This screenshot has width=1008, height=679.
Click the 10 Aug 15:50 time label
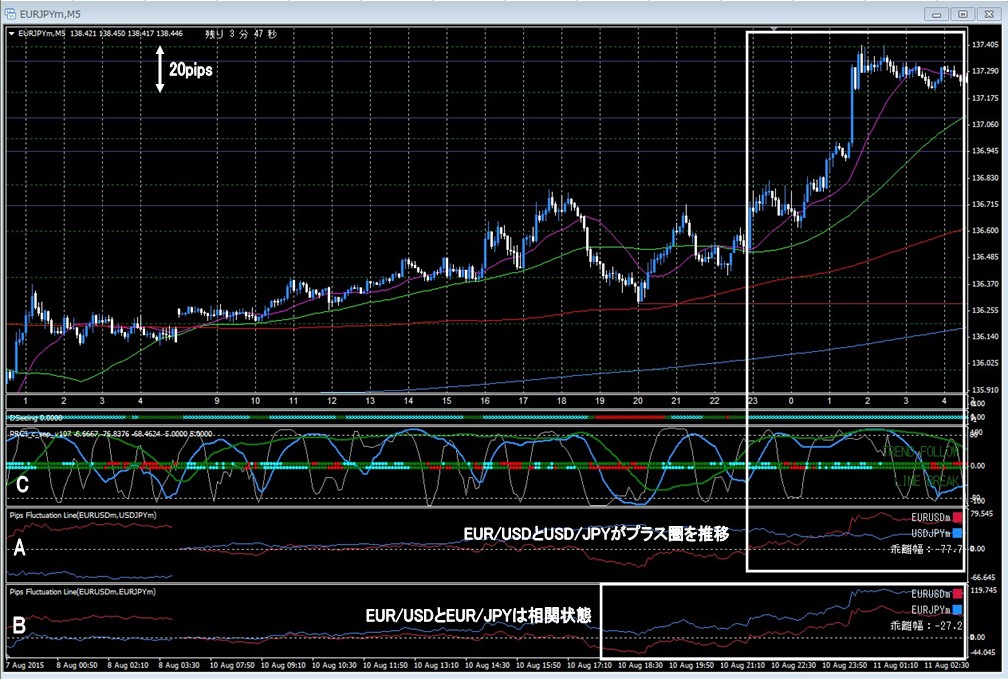[x=538, y=665]
